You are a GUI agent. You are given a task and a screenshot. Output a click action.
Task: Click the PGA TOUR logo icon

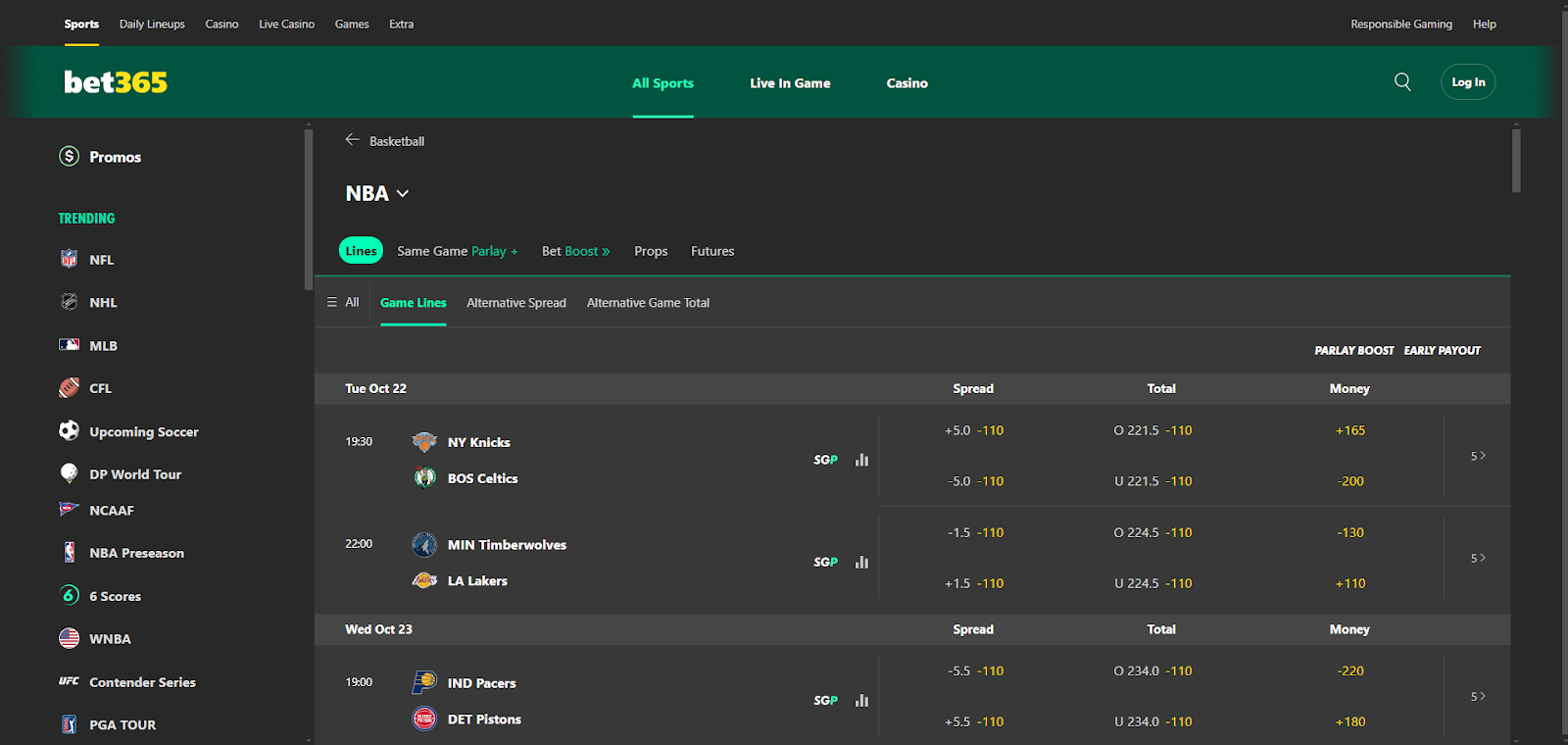[69, 724]
